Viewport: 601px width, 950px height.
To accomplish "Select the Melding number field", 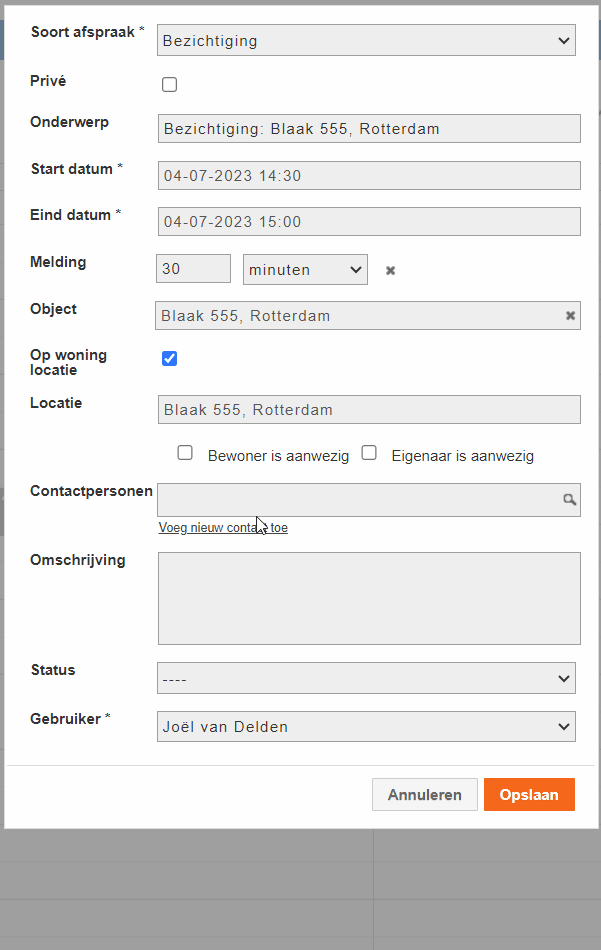I will [x=193, y=268].
